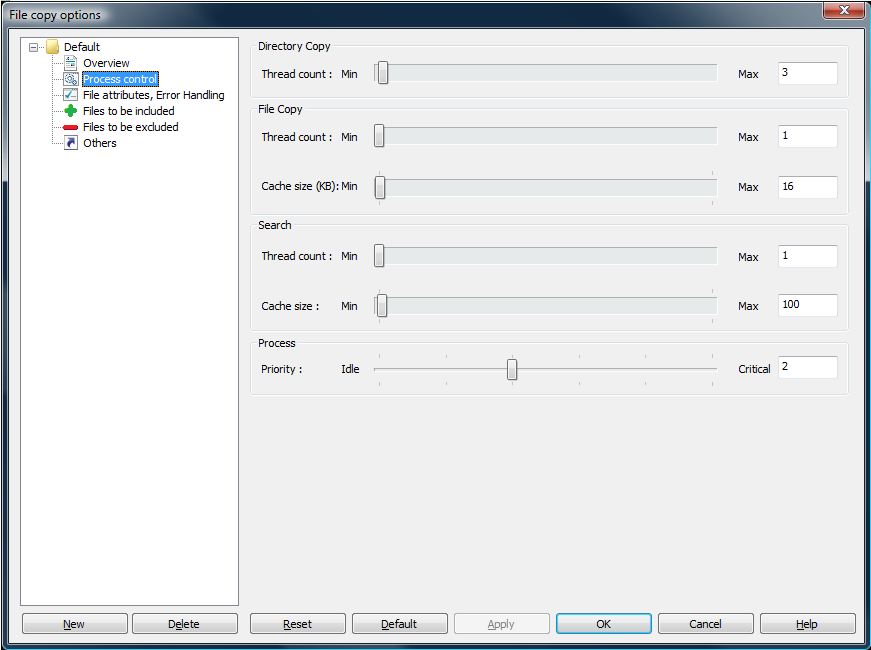Select the Others settings entry
The image size is (871, 650).
point(99,143)
